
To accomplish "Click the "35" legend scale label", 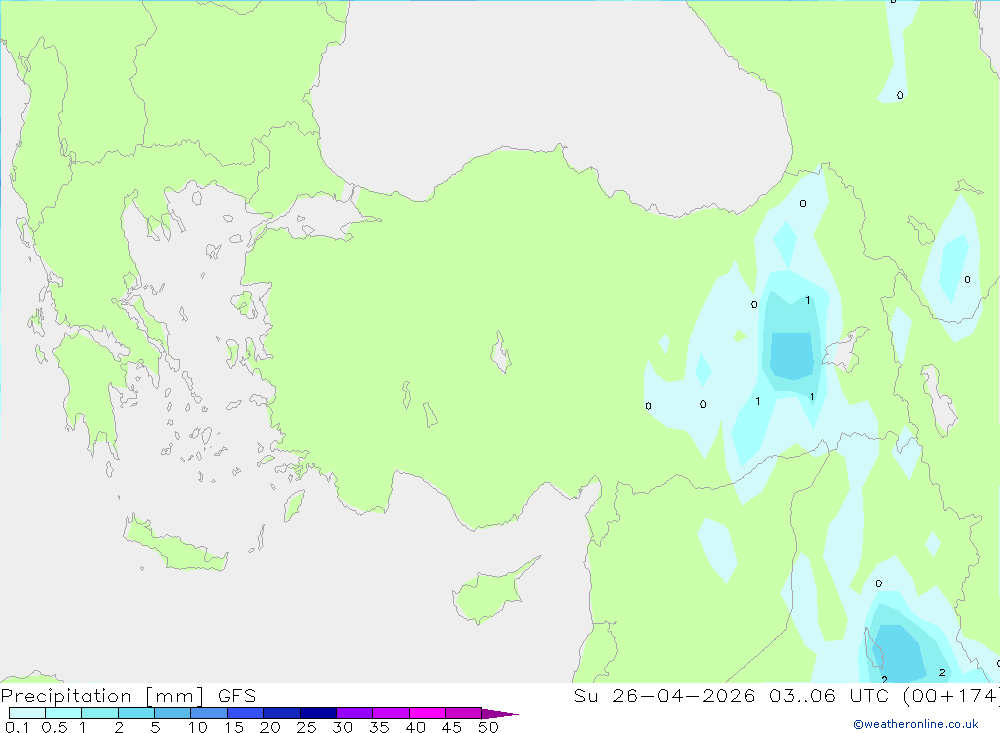I will coord(379,727).
